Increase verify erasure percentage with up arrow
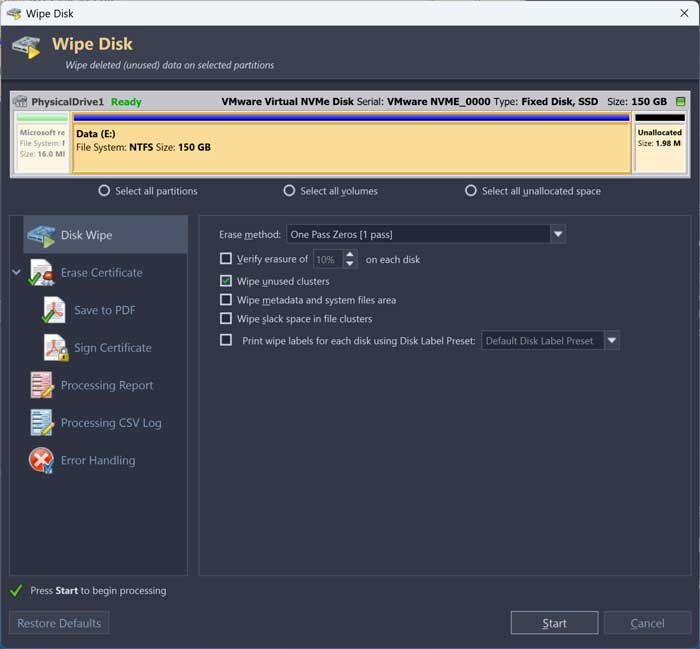Image resolution: width=700 pixels, height=649 pixels. 350,254
